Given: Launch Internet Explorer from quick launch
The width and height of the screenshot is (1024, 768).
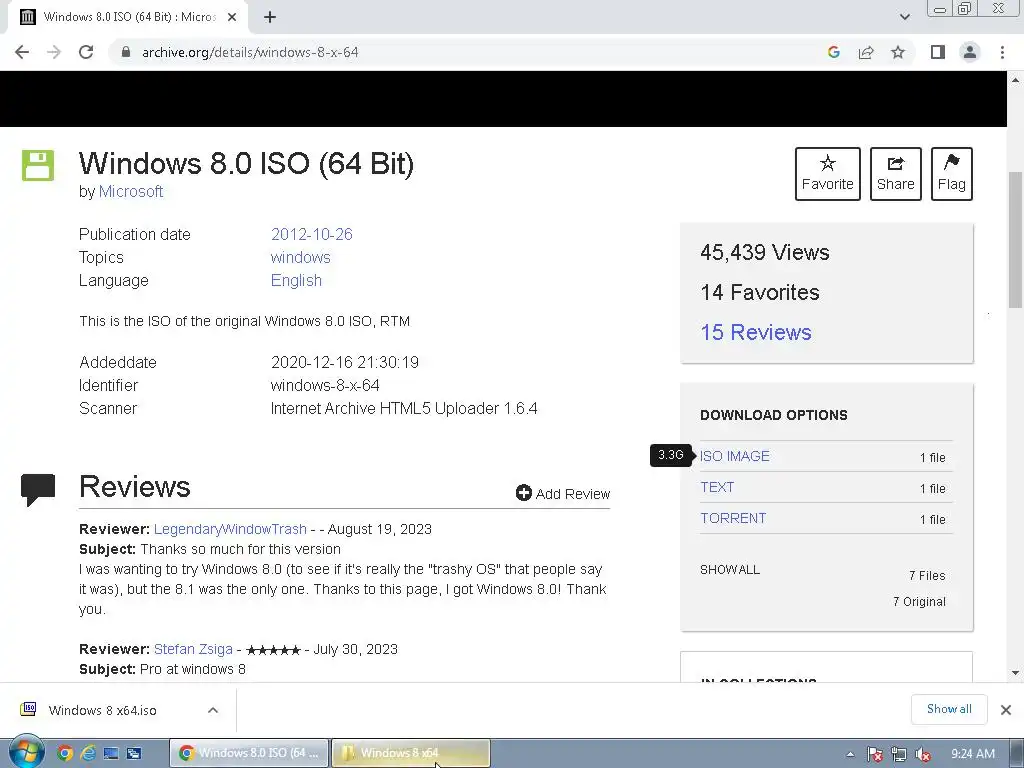Looking at the screenshot, I should pos(88,754).
